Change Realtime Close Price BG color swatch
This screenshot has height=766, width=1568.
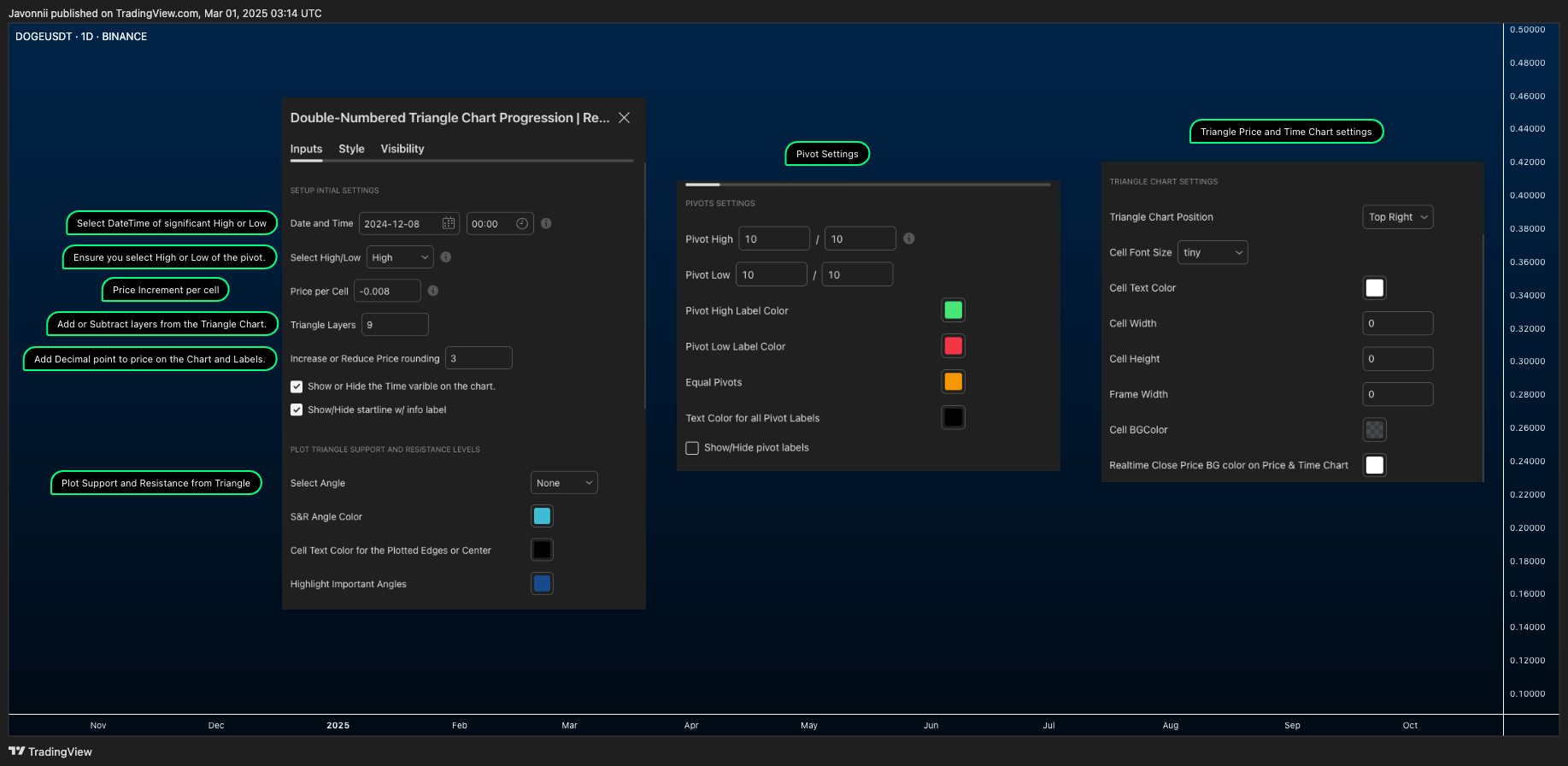pos(1375,465)
